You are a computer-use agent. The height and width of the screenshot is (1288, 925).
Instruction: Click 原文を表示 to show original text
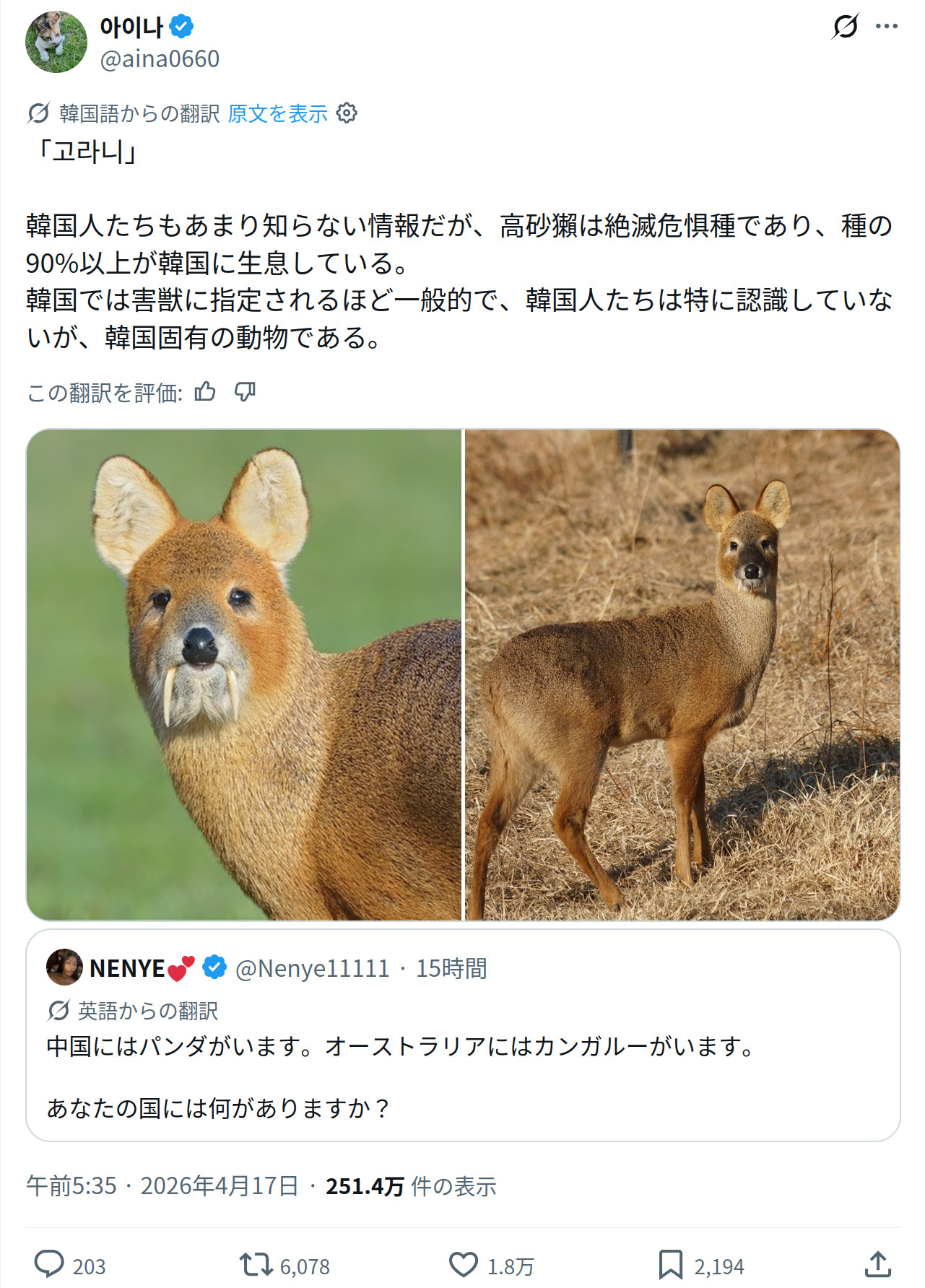click(x=277, y=113)
